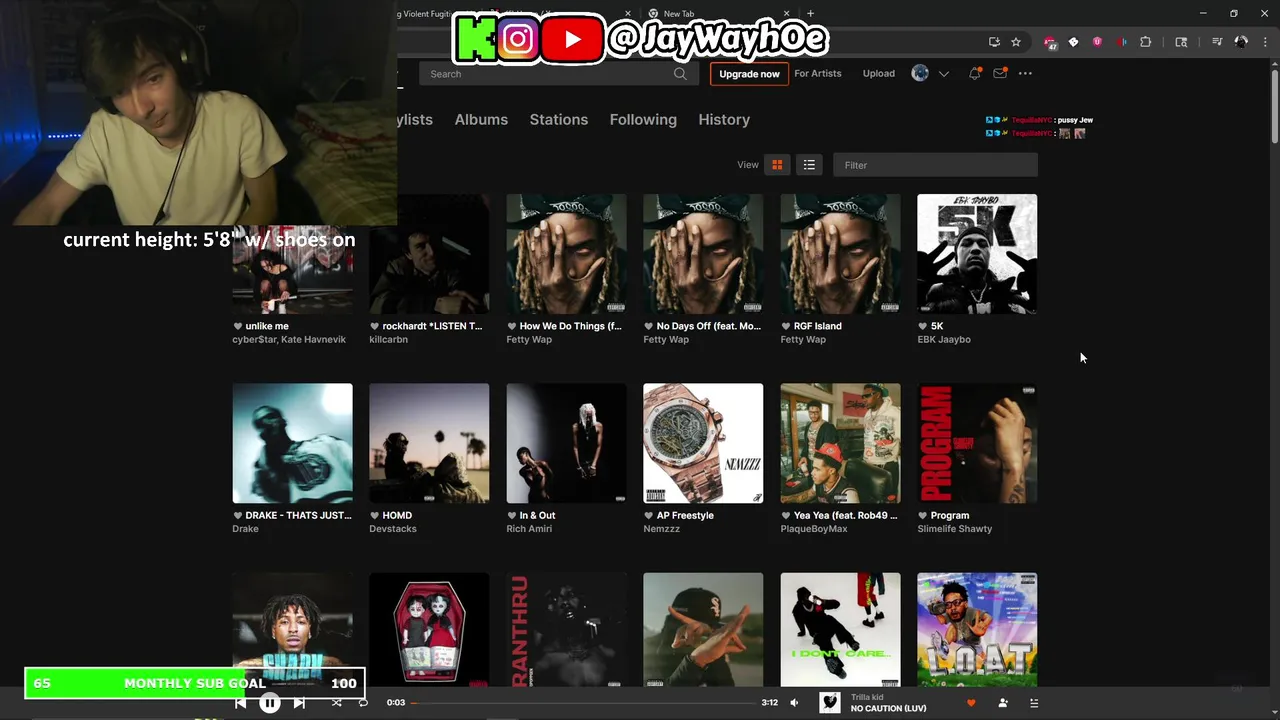The width and height of the screenshot is (1280, 720).
Task: Open the DRAKE - THATS JUST... track title
Action: coord(298,516)
